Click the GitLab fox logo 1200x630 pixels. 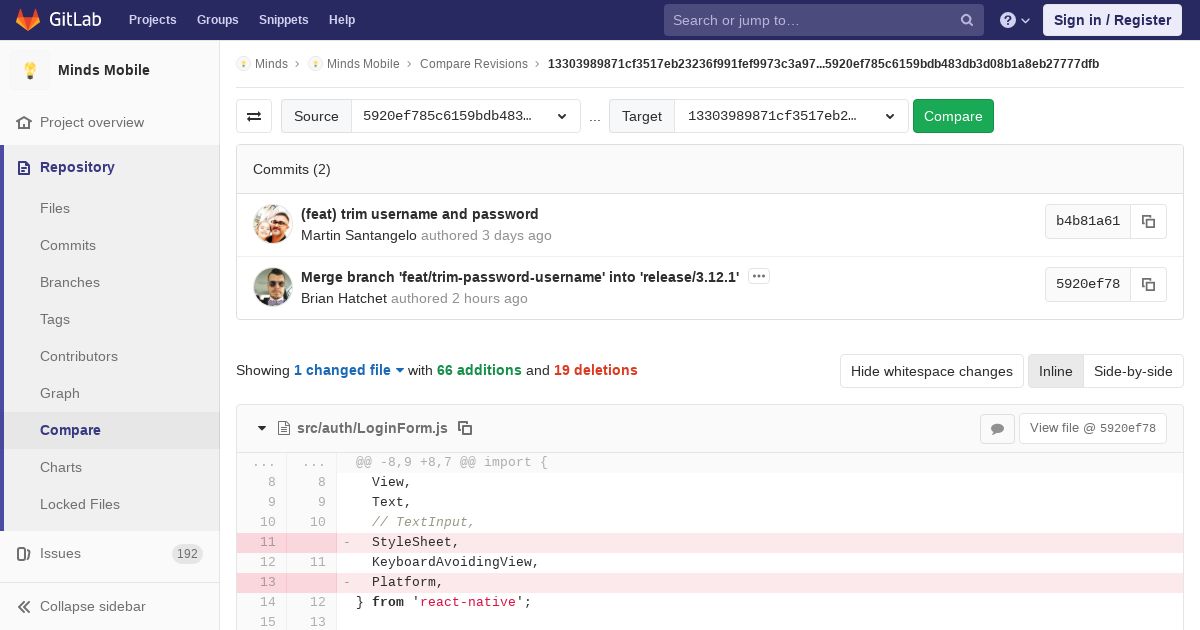click(x=28, y=20)
